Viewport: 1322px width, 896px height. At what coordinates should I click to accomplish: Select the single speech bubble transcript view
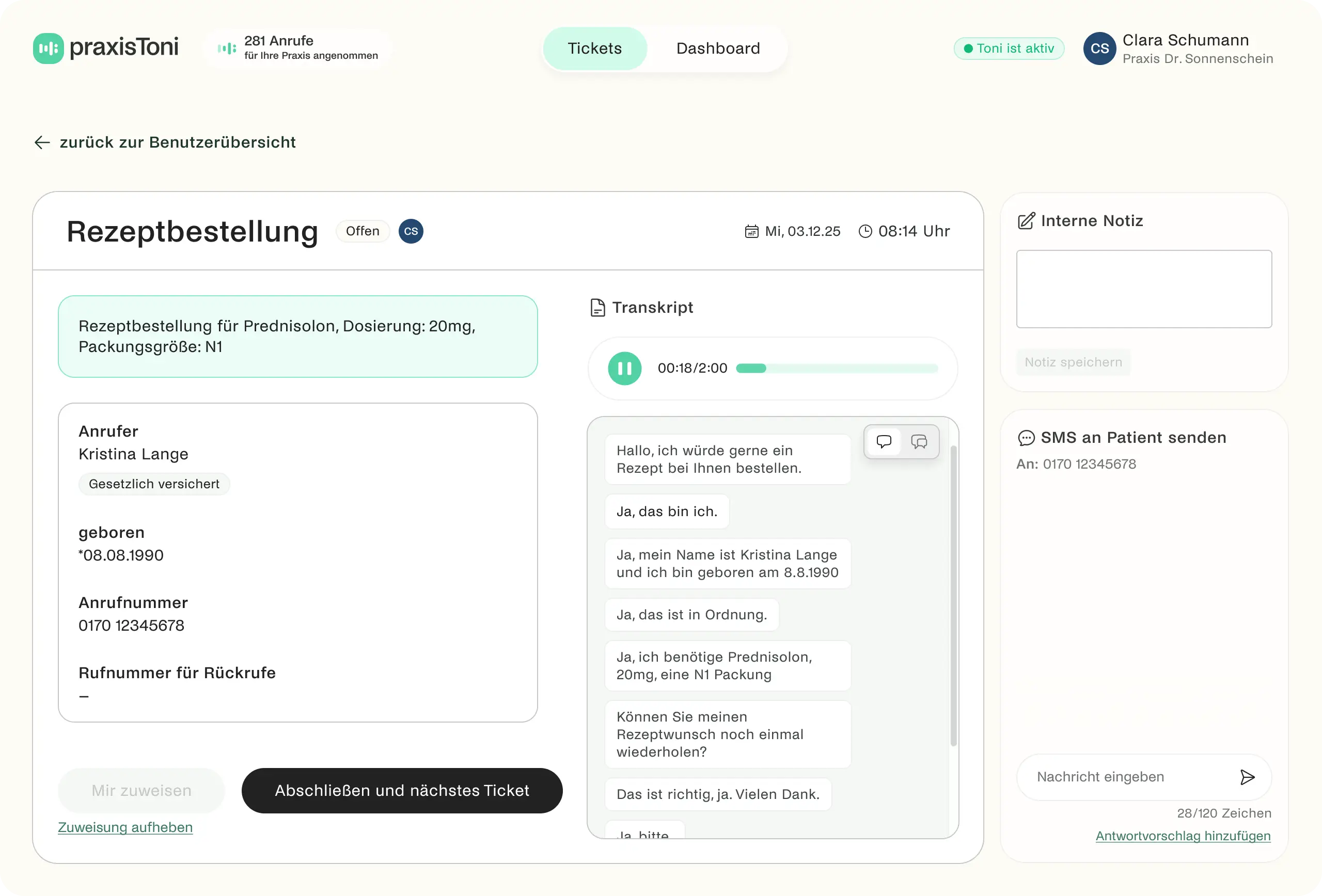(x=884, y=442)
